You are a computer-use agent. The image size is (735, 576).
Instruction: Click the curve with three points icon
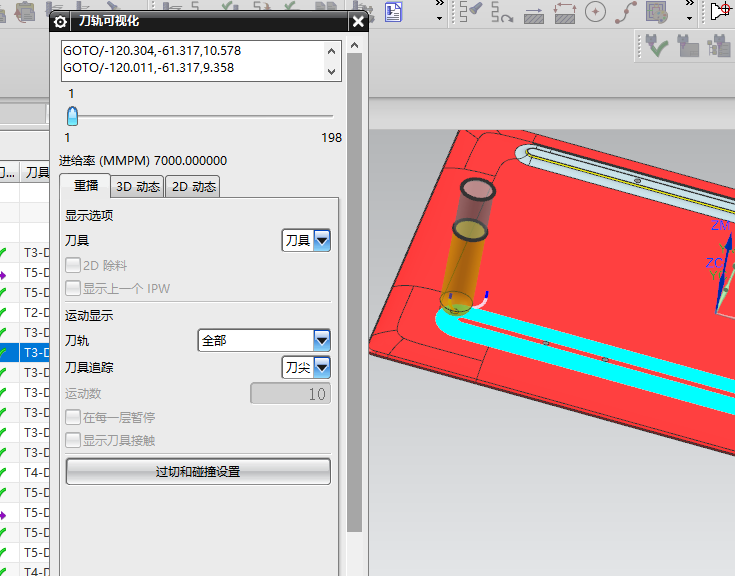626,12
